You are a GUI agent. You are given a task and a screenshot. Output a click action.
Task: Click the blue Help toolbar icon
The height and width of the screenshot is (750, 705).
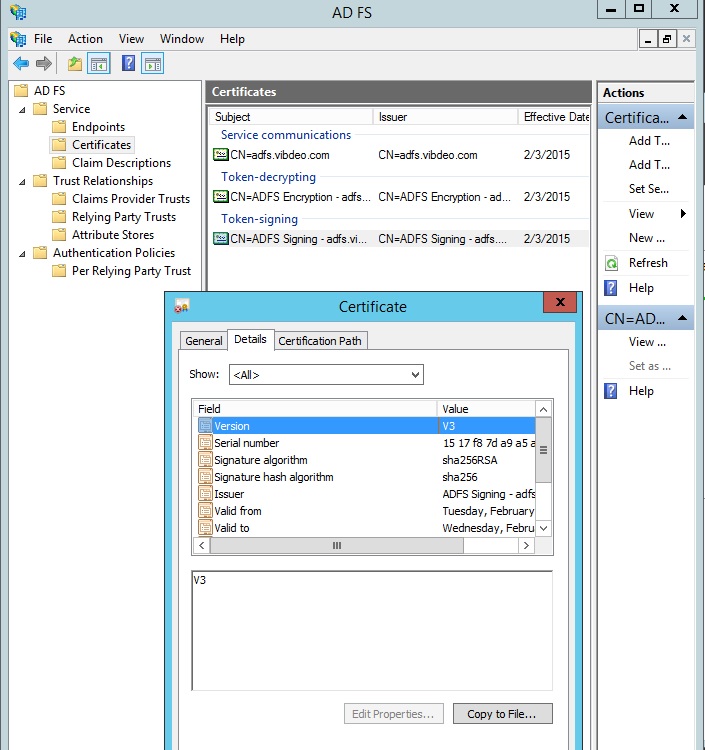point(128,64)
